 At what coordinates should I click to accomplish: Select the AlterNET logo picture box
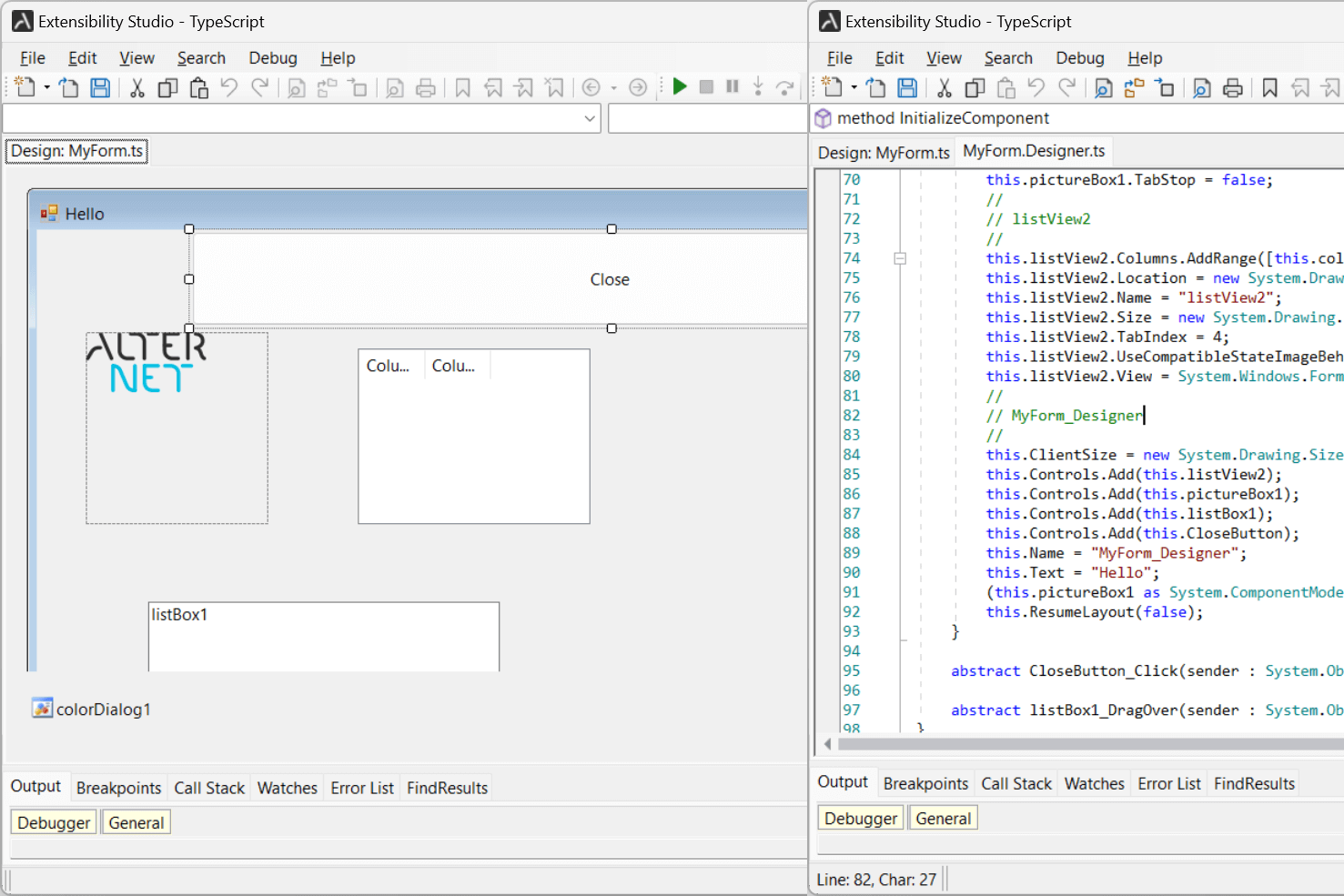pos(177,428)
